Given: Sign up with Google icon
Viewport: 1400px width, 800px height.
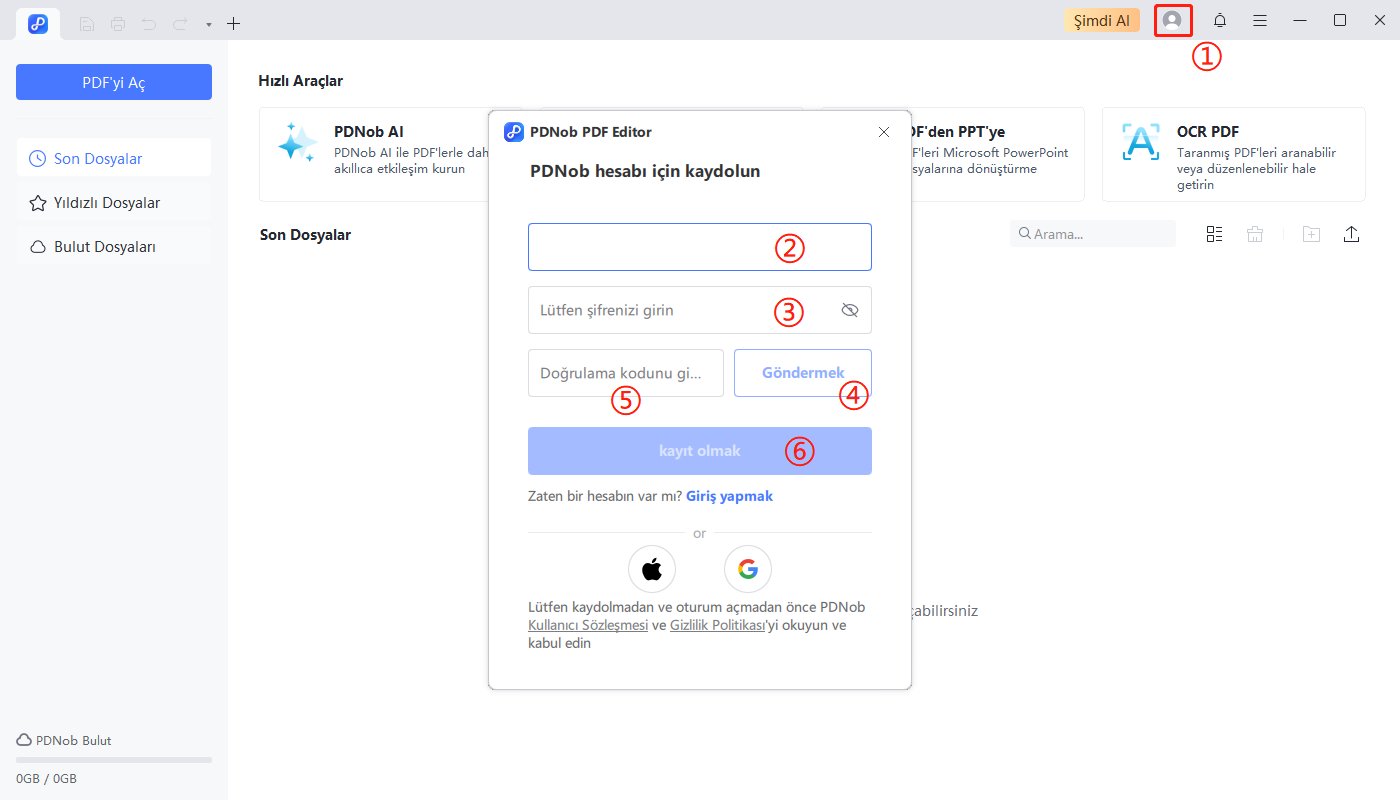Looking at the screenshot, I should (748, 570).
